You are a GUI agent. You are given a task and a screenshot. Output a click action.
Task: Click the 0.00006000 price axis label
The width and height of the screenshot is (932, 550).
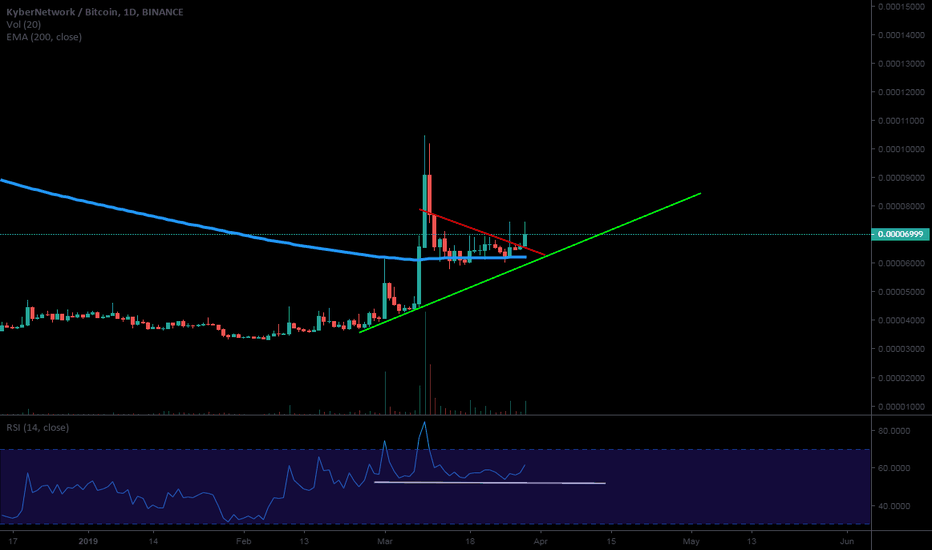(902, 263)
